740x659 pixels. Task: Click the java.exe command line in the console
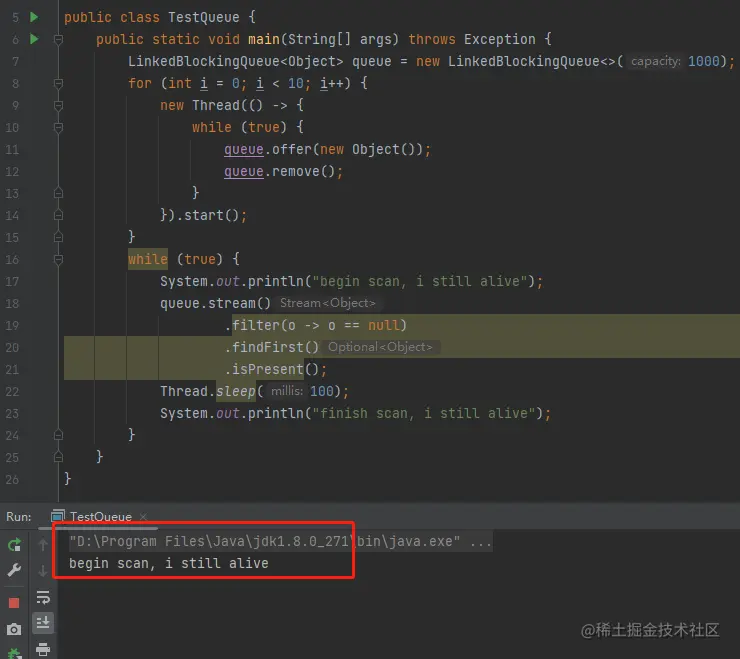(280, 541)
